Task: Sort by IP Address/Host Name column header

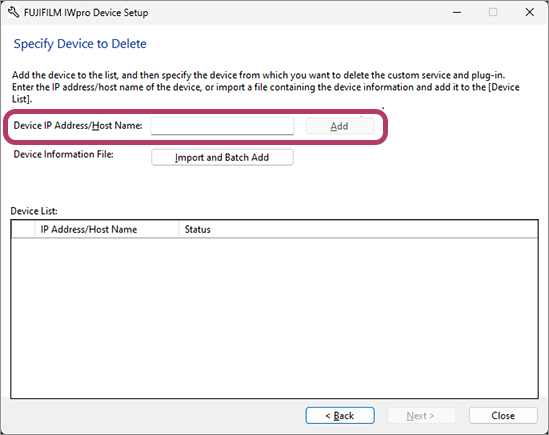Action: tap(106, 229)
